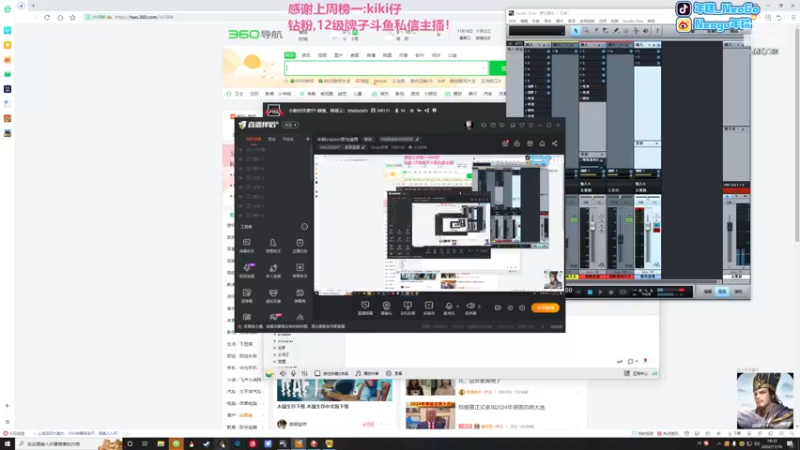Select the speaker listen tool in Studio One
Image resolution: width=800 pixels, height=450 pixels.
[x=645, y=31]
